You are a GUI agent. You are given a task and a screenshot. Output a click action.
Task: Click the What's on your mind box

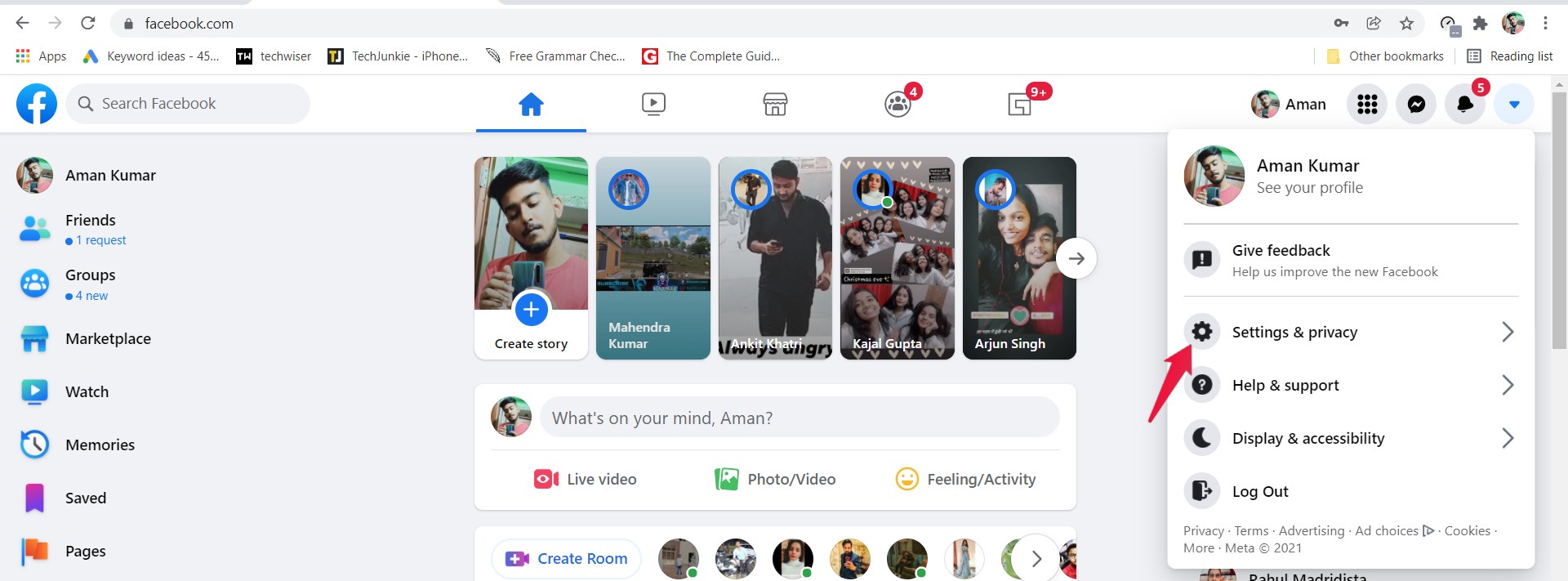pos(800,418)
